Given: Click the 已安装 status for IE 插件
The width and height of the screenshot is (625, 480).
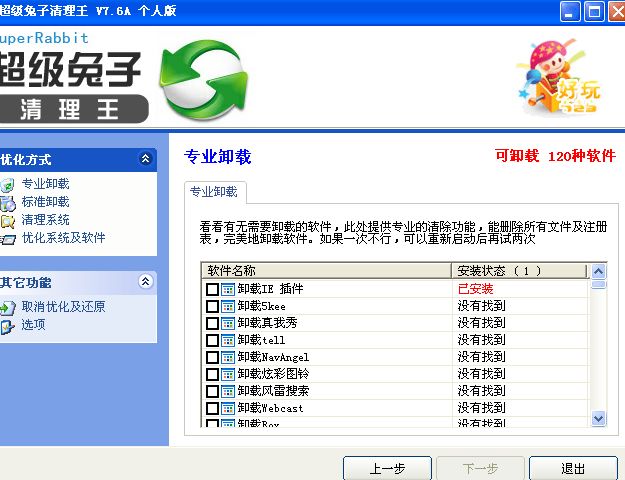Looking at the screenshot, I should [x=476, y=289].
